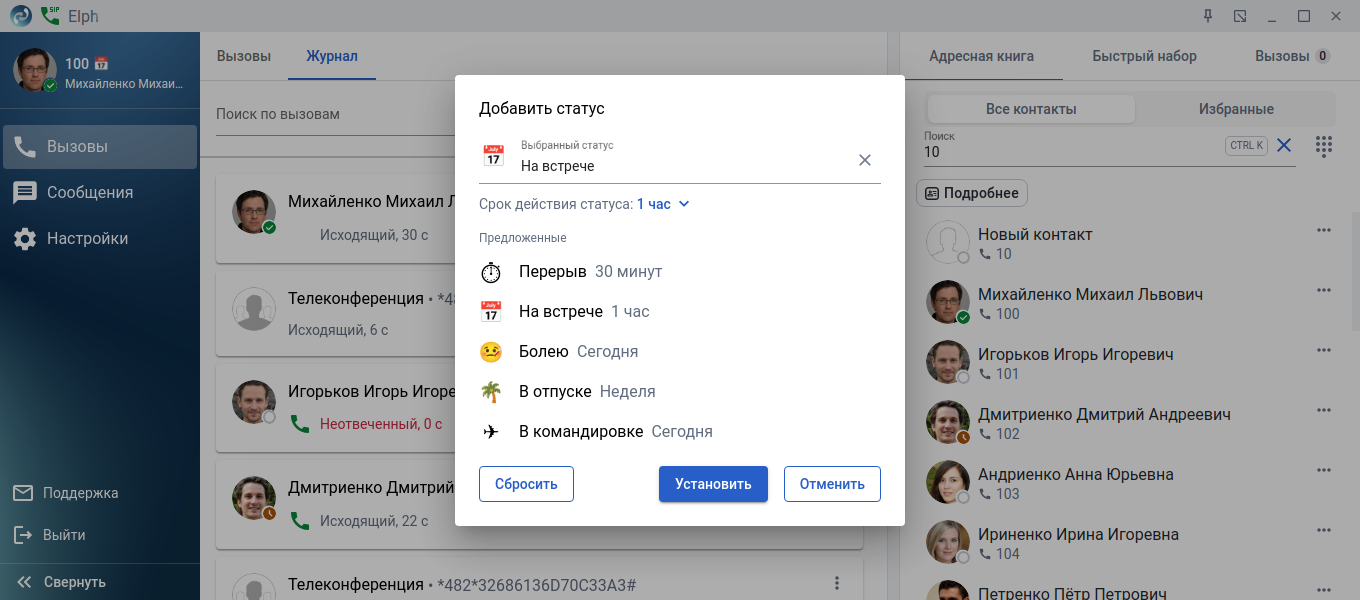This screenshot has height=600, width=1360.
Task: Click the calendar emoji next to the selected status
Action: click(x=493, y=157)
